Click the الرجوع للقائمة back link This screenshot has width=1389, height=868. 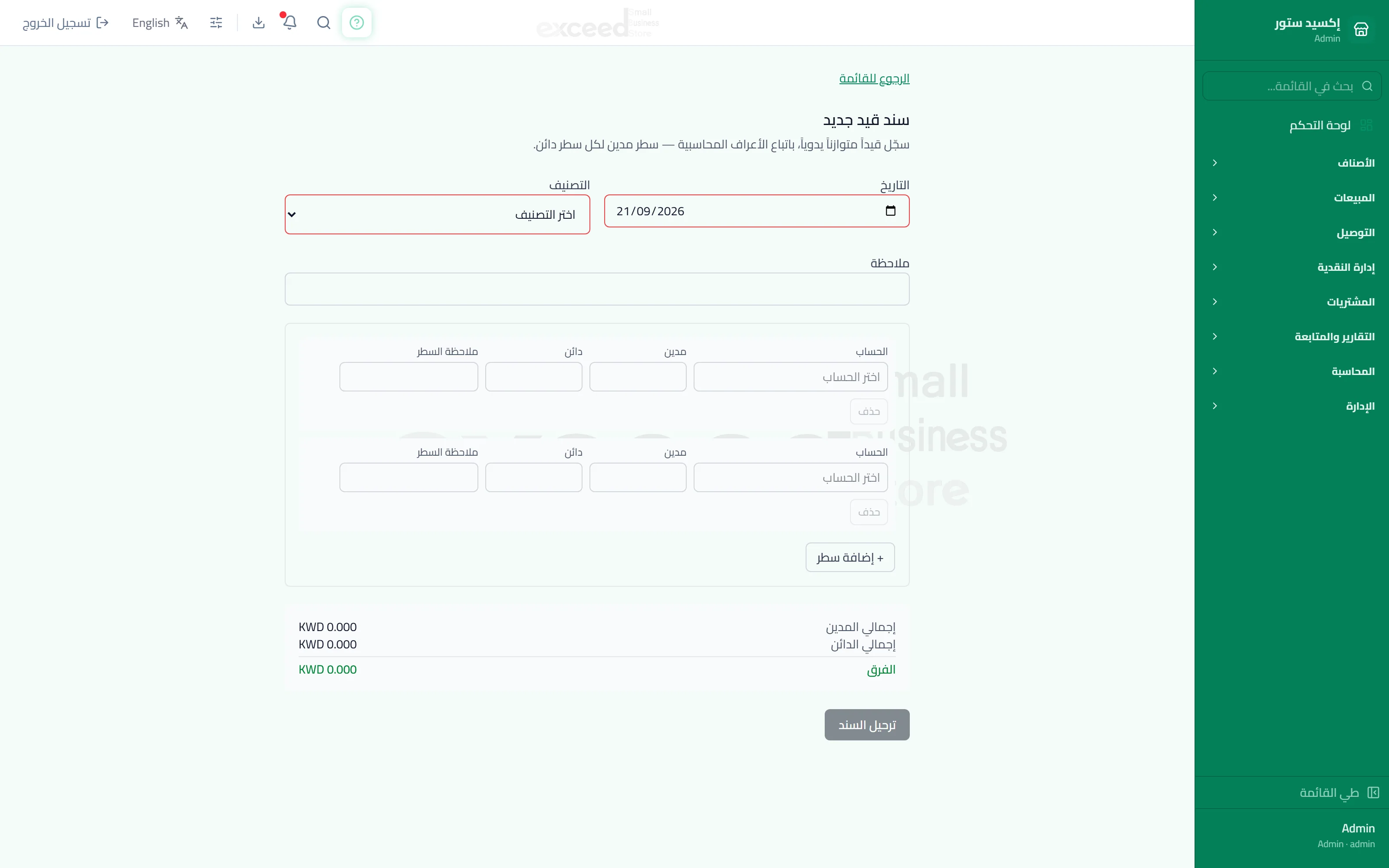pos(874,78)
